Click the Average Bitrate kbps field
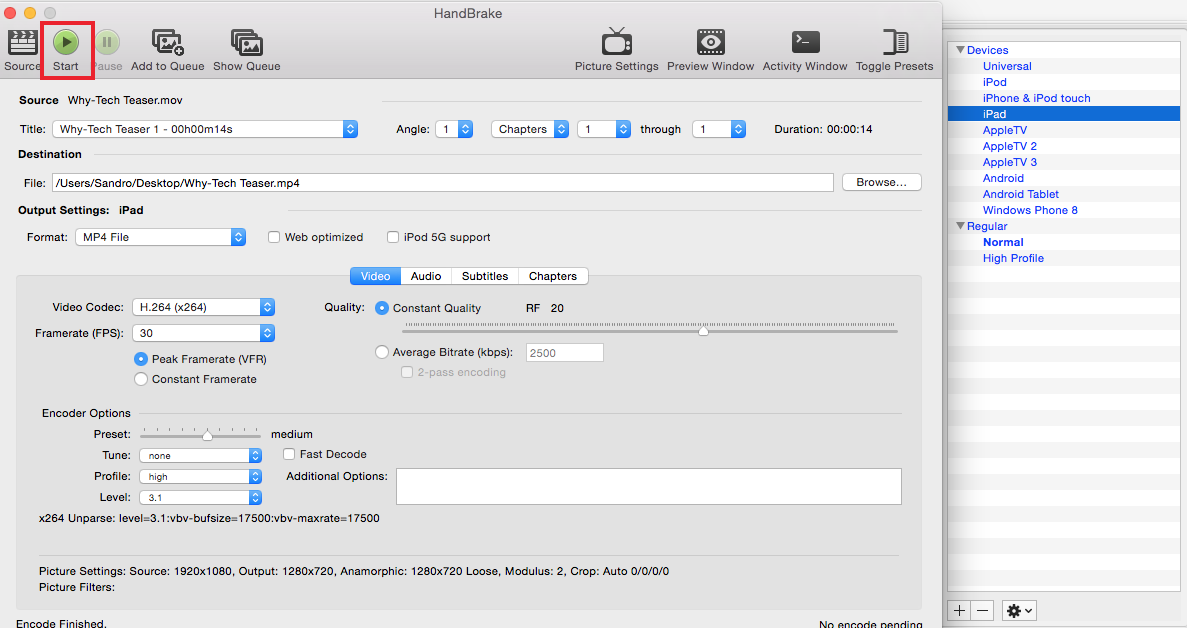The width and height of the screenshot is (1187, 628). pyautogui.click(x=565, y=353)
